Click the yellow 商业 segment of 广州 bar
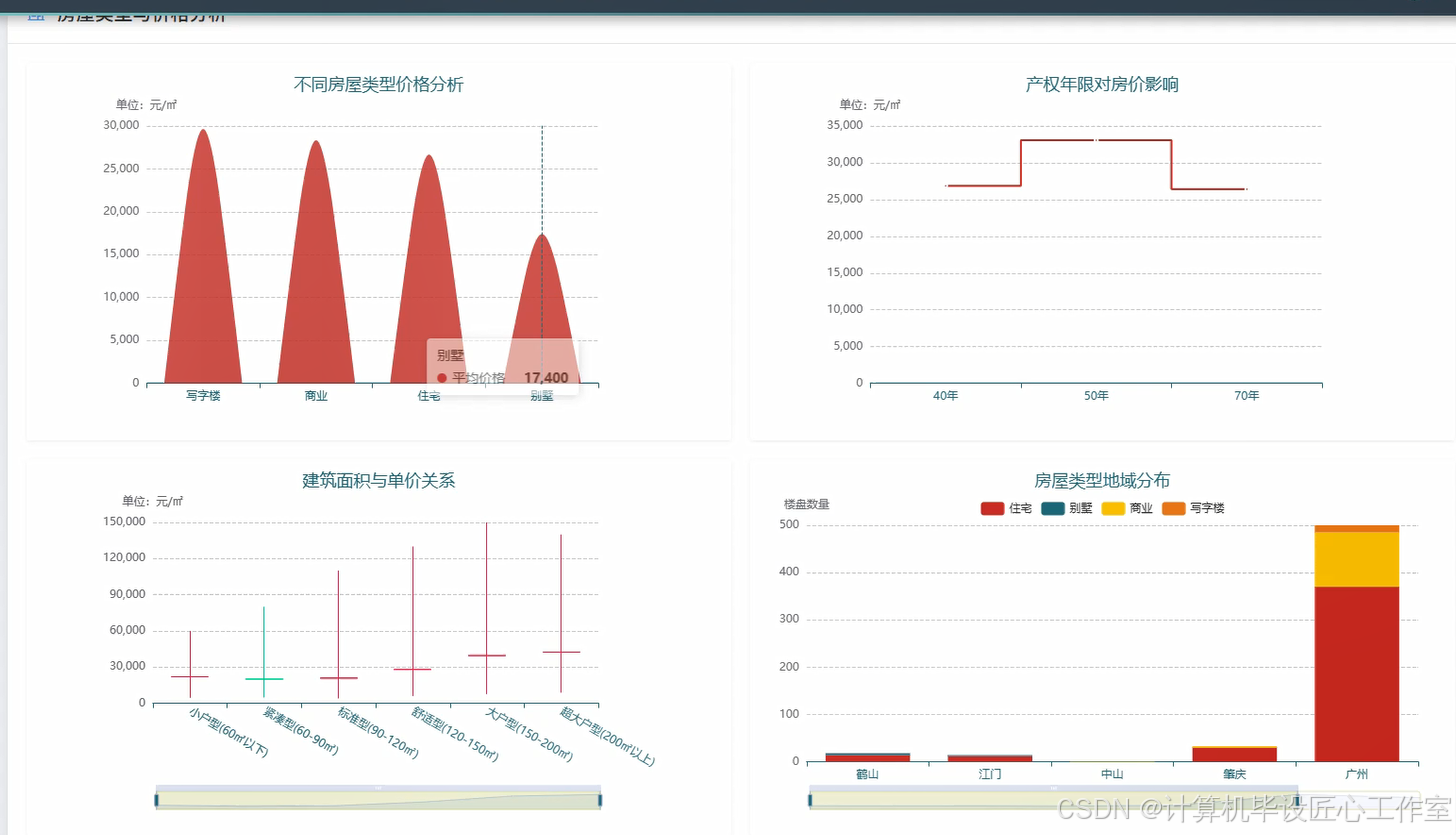Viewport: 1456px width, 835px height. point(1357,559)
